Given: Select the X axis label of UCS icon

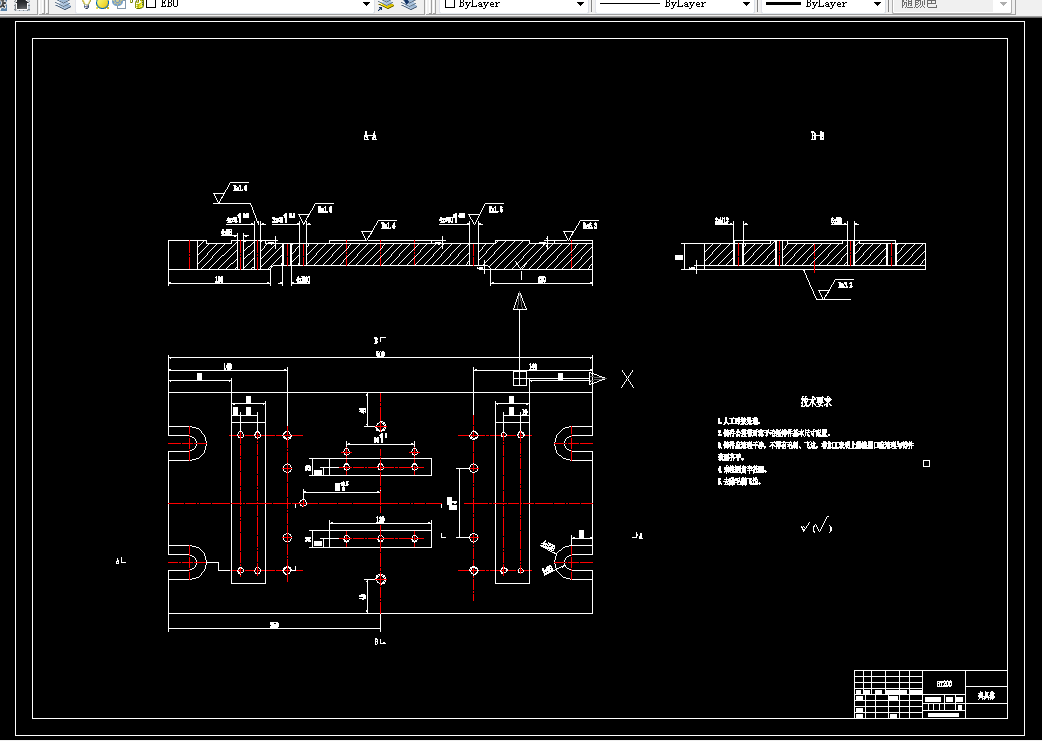Looking at the screenshot, I should tap(627, 379).
